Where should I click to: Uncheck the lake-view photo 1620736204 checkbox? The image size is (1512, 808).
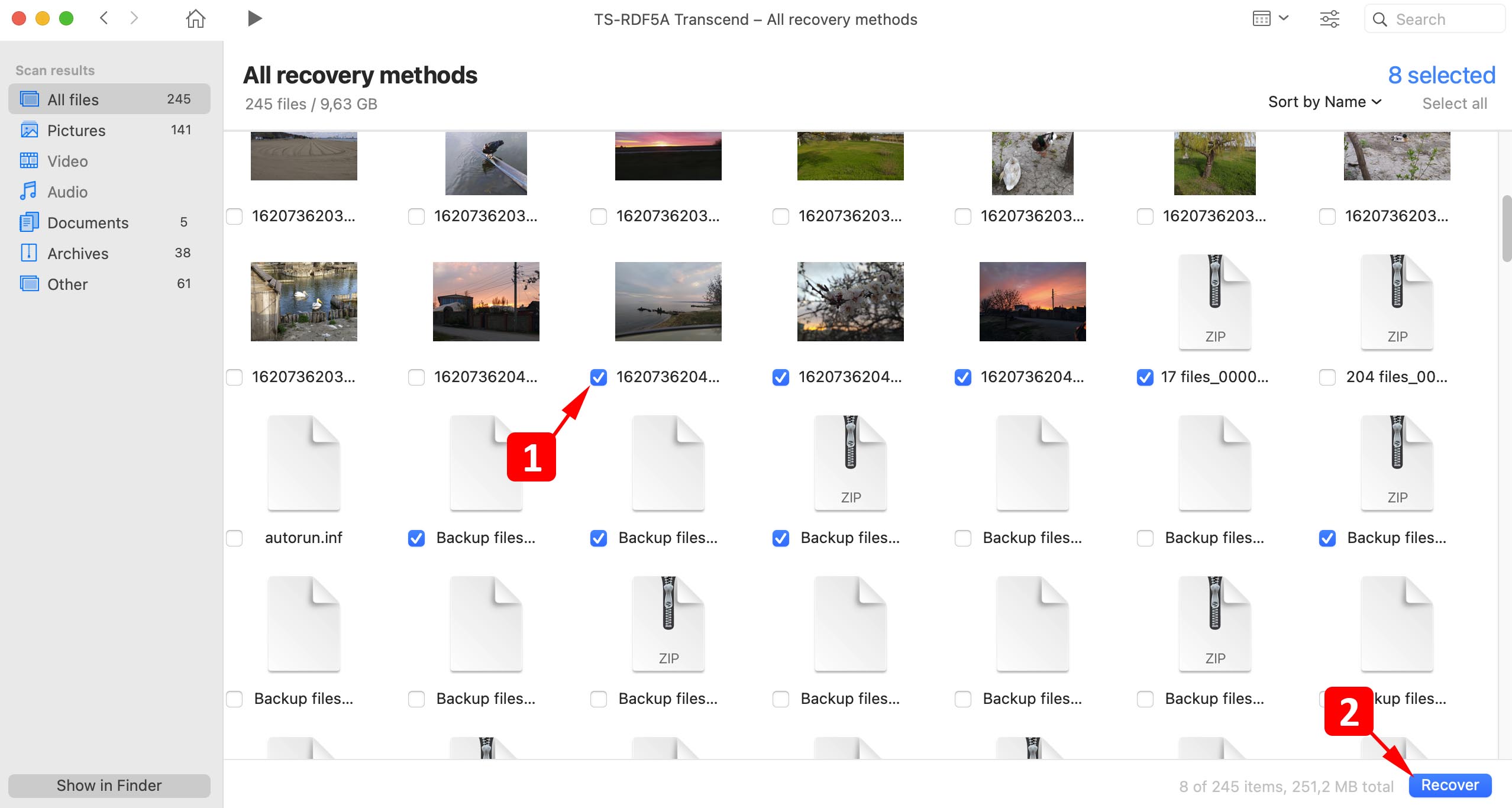598,377
